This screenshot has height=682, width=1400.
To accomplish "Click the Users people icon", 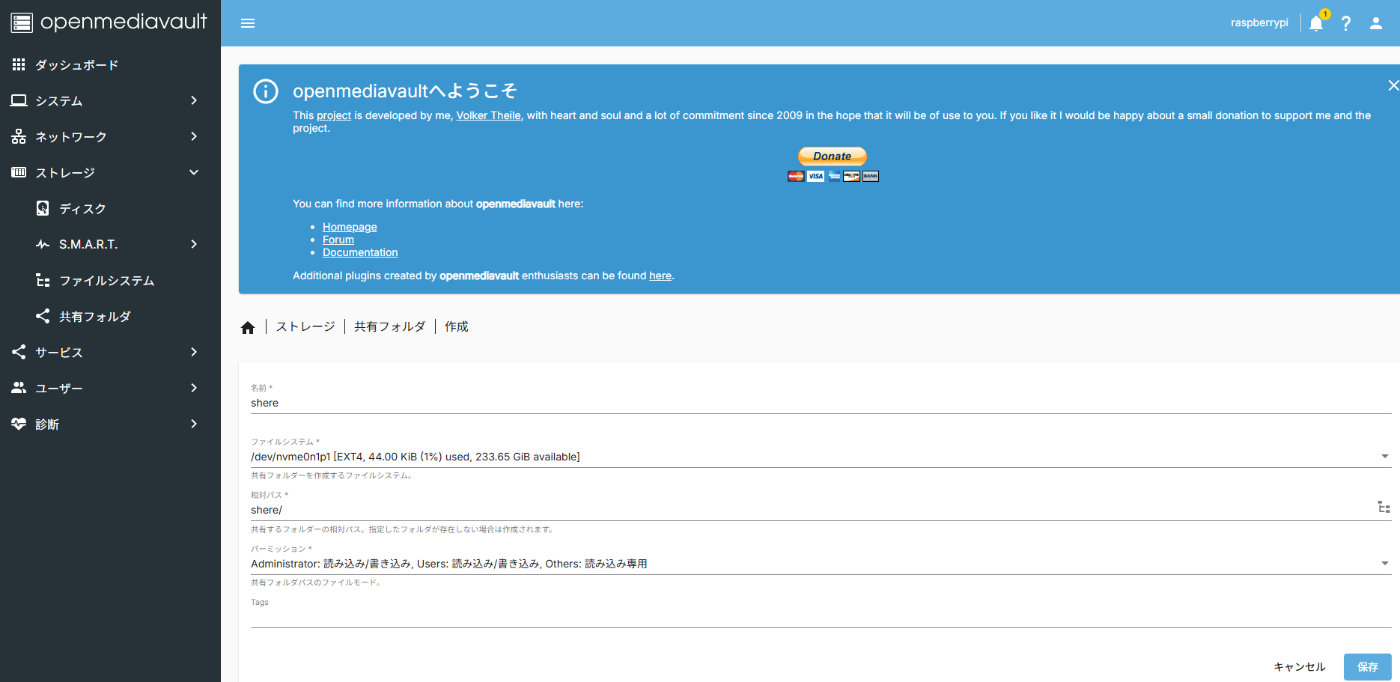I will tap(18, 388).
